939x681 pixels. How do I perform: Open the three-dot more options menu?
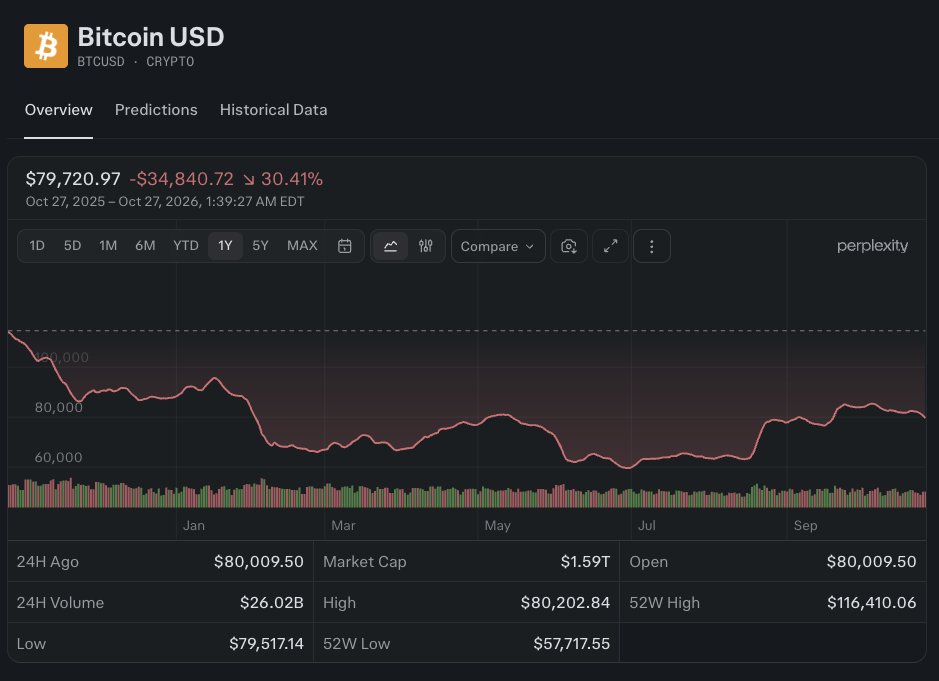(x=652, y=246)
